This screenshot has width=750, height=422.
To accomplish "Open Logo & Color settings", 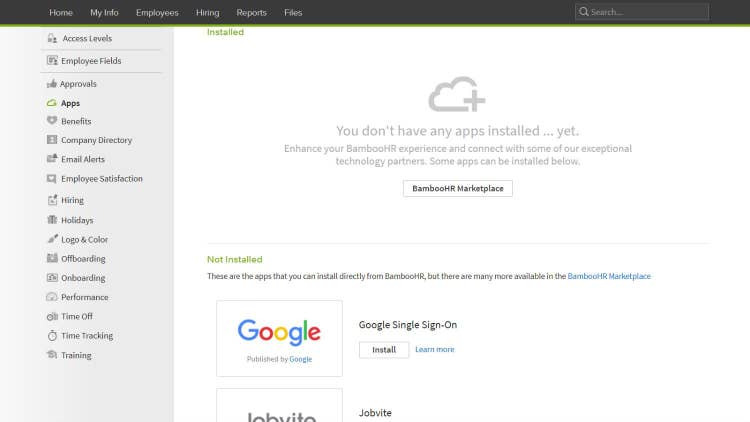I will click(x=85, y=239).
